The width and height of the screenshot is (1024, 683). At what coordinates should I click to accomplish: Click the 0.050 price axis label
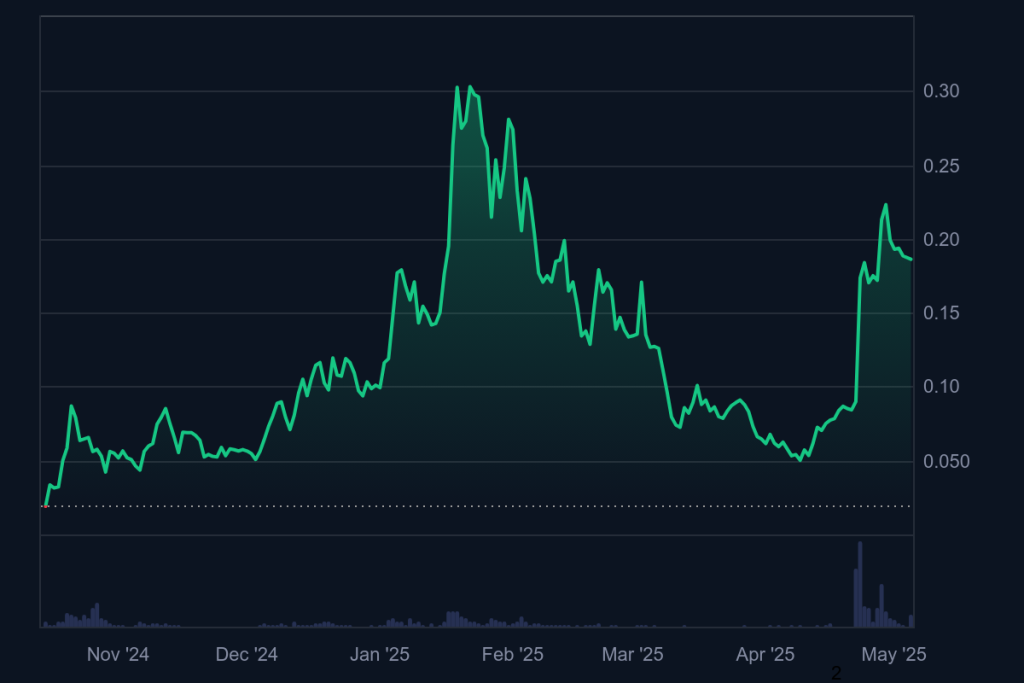(x=946, y=462)
